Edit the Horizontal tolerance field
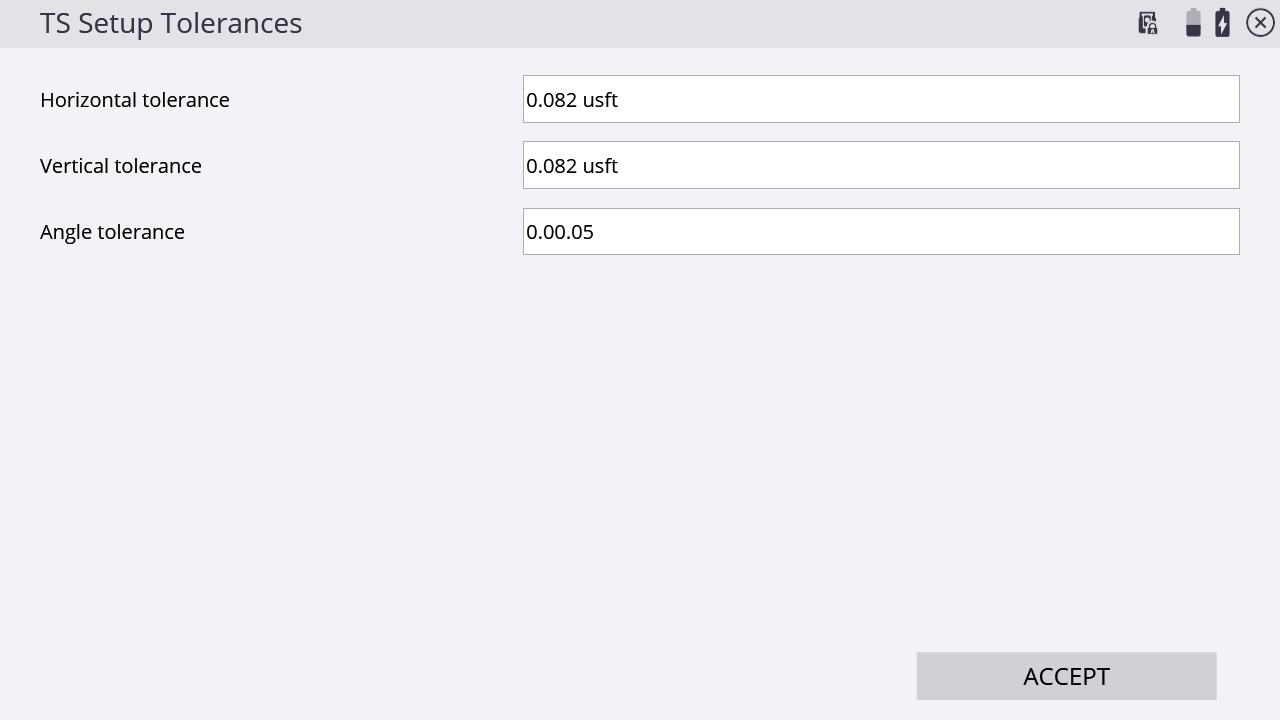This screenshot has width=1280, height=720. click(x=881, y=99)
